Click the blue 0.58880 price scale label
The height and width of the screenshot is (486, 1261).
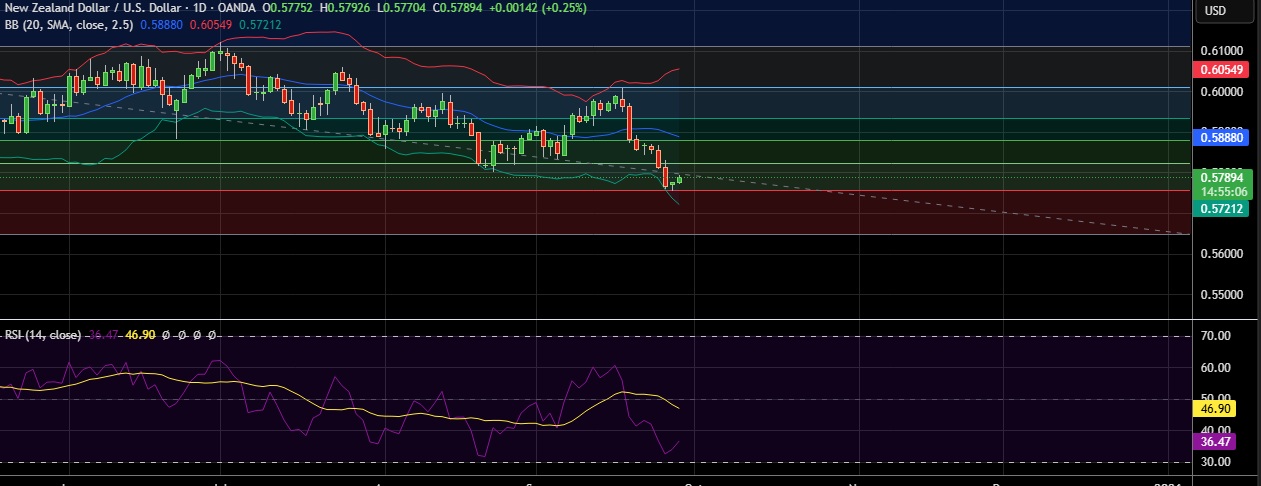(x=1219, y=137)
